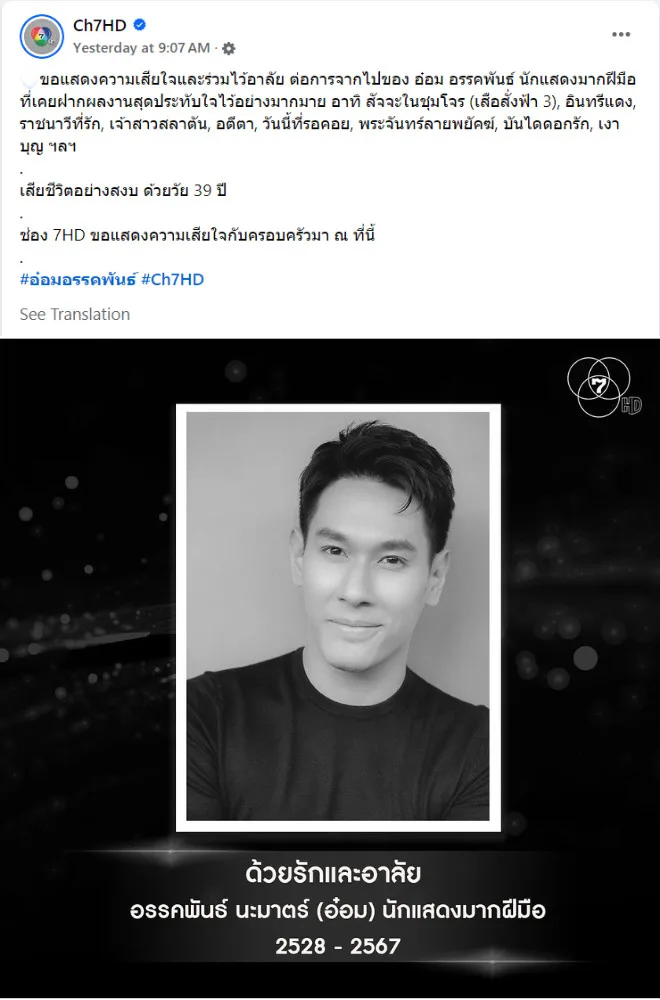Click the first line of the post text

coord(337,80)
